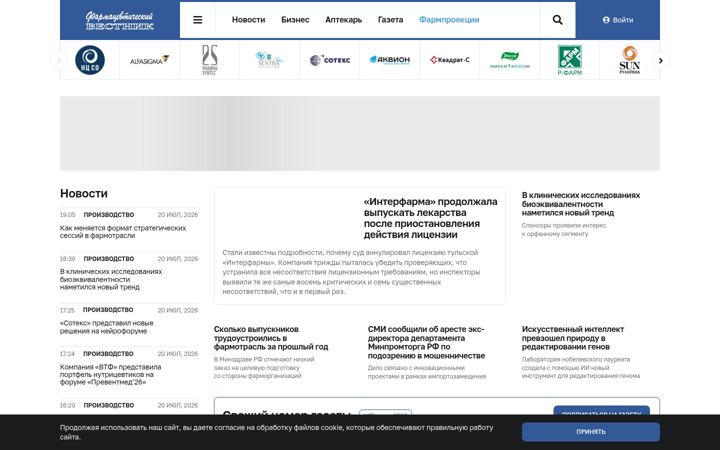The image size is (720, 450).
Task: Open the Аптекарь menu item
Action: (x=343, y=20)
